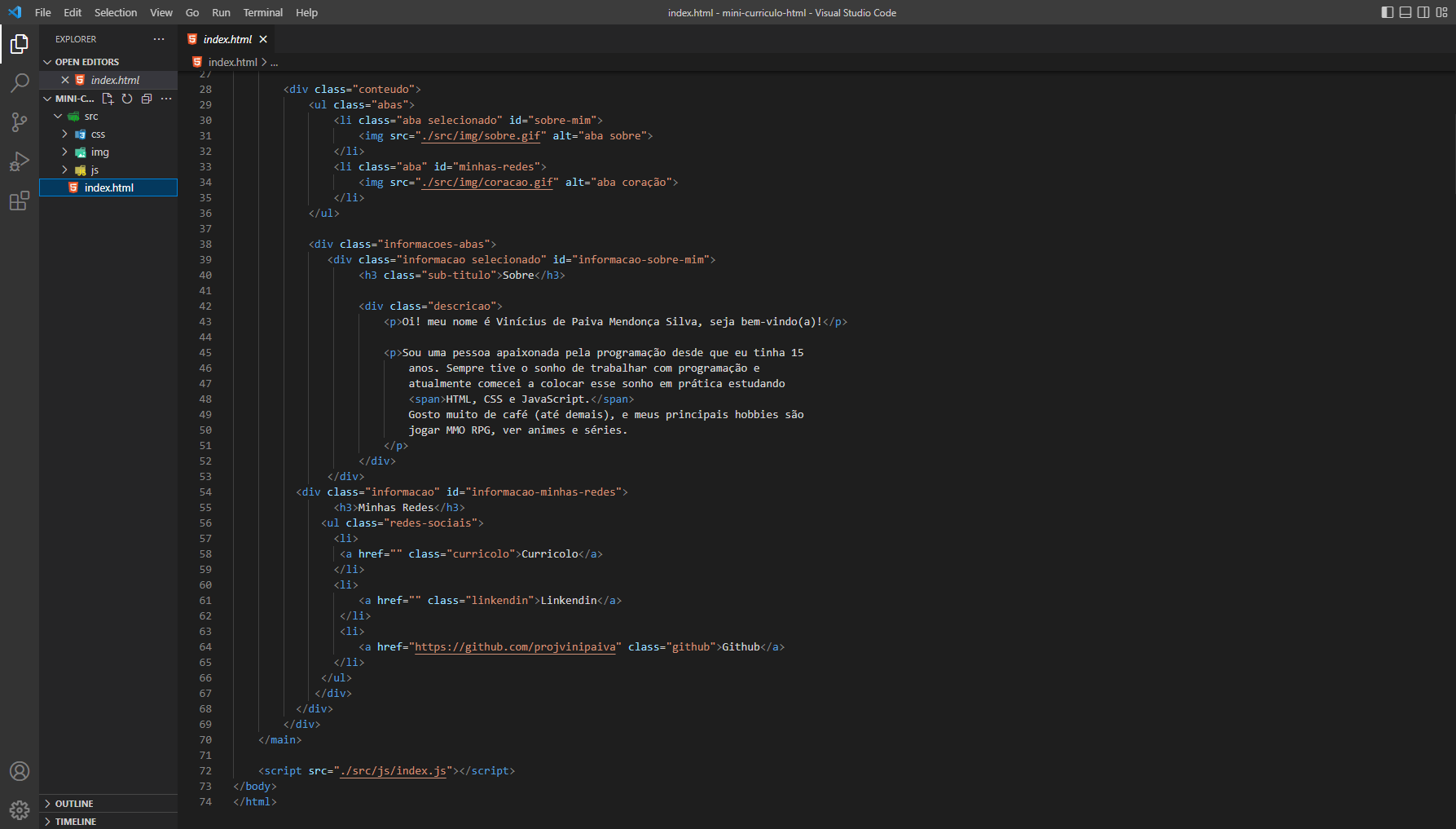Image resolution: width=1456 pixels, height=829 pixels.
Task: Toggle the secondary side bar layout button
Action: click(1423, 12)
